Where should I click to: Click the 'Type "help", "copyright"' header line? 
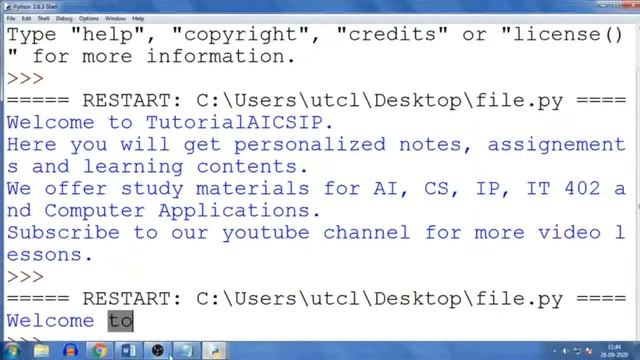[x=315, y=34]
